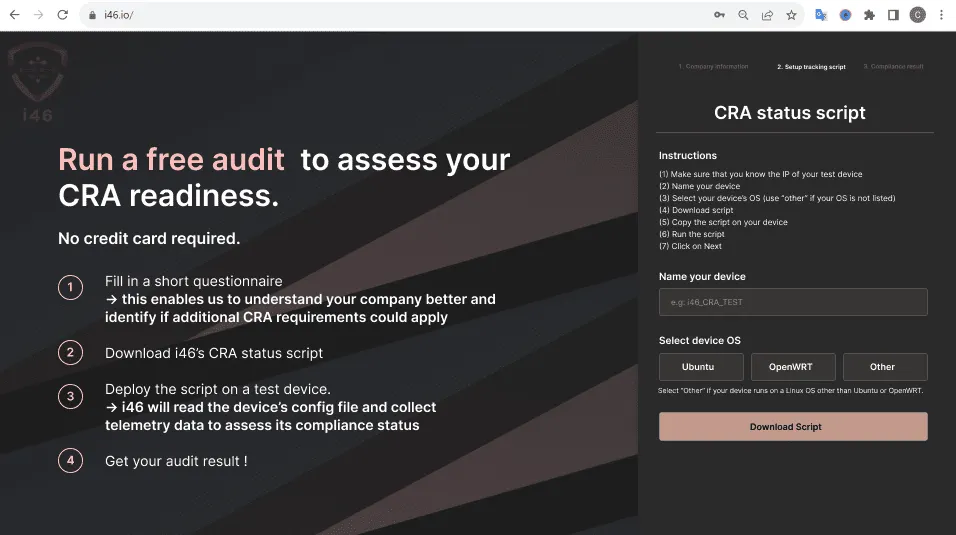This screenshot has width=956, height=535.
Task: Open the Extensions puzzle piece menu
Action: 869,15
